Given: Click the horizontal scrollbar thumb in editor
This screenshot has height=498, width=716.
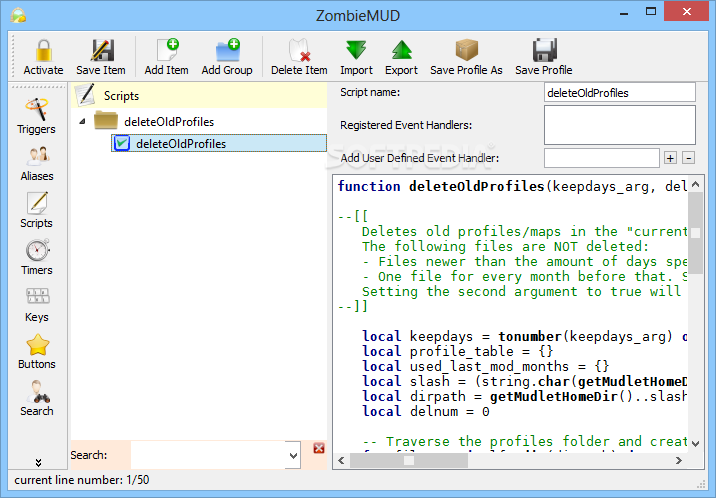Looking at the screenshot, I should click(409, 460).
